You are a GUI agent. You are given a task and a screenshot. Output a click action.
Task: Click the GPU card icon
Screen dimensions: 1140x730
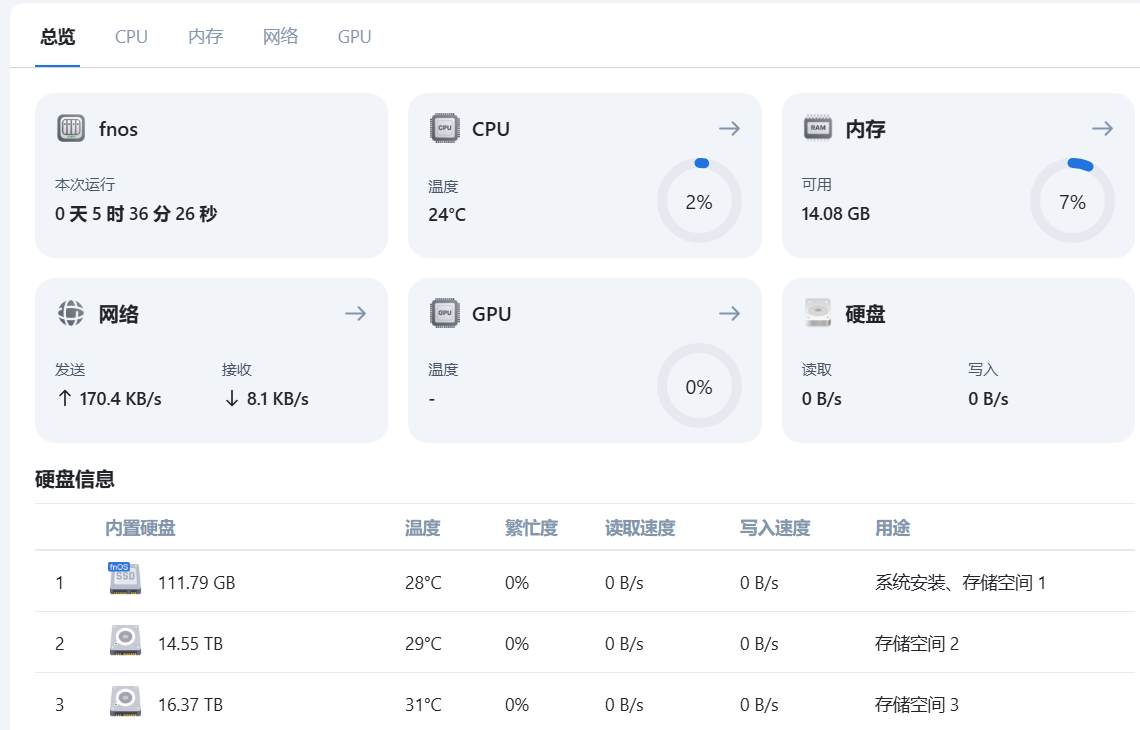pos(443,313)
